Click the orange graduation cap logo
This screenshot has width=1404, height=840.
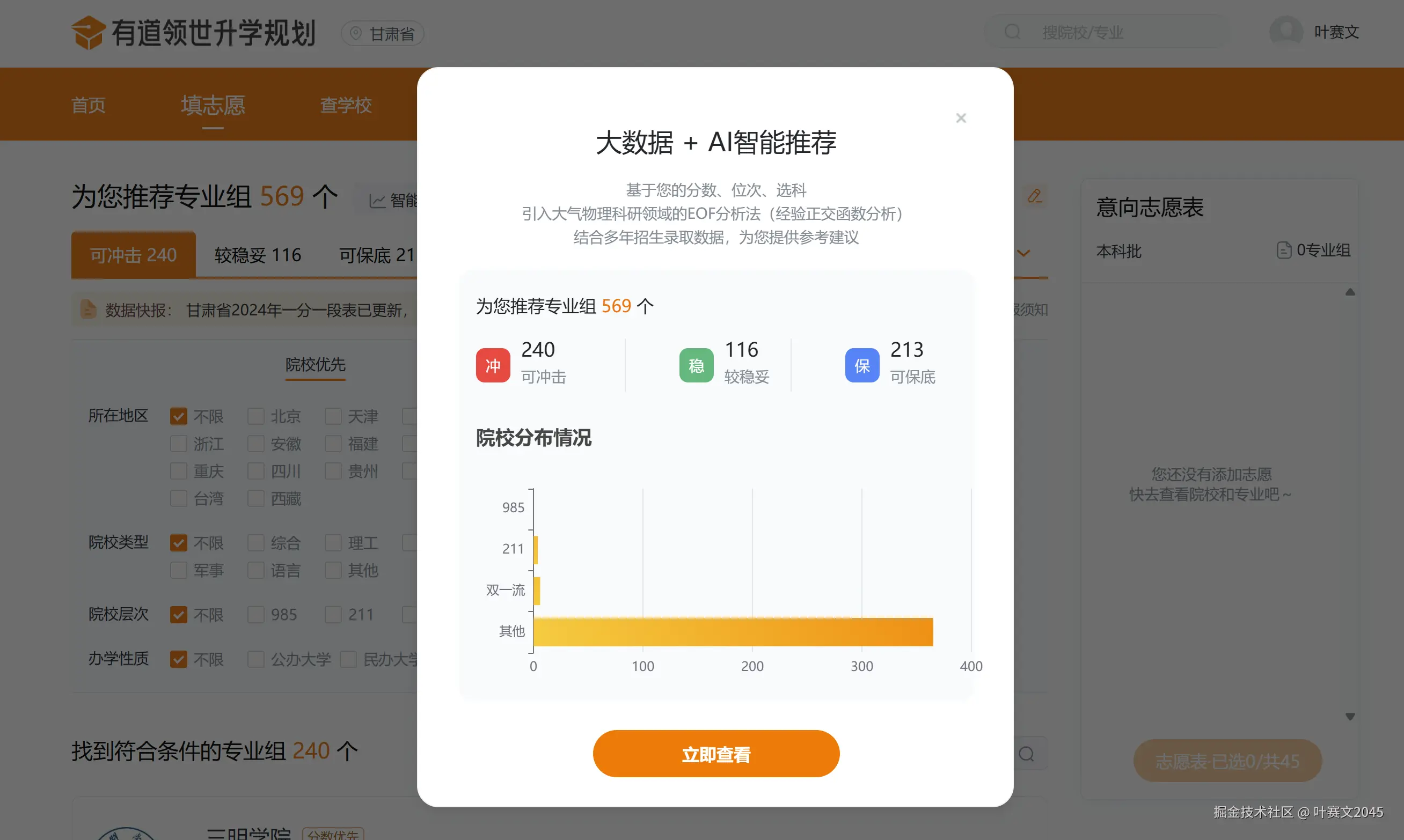[x=87, y=33]
